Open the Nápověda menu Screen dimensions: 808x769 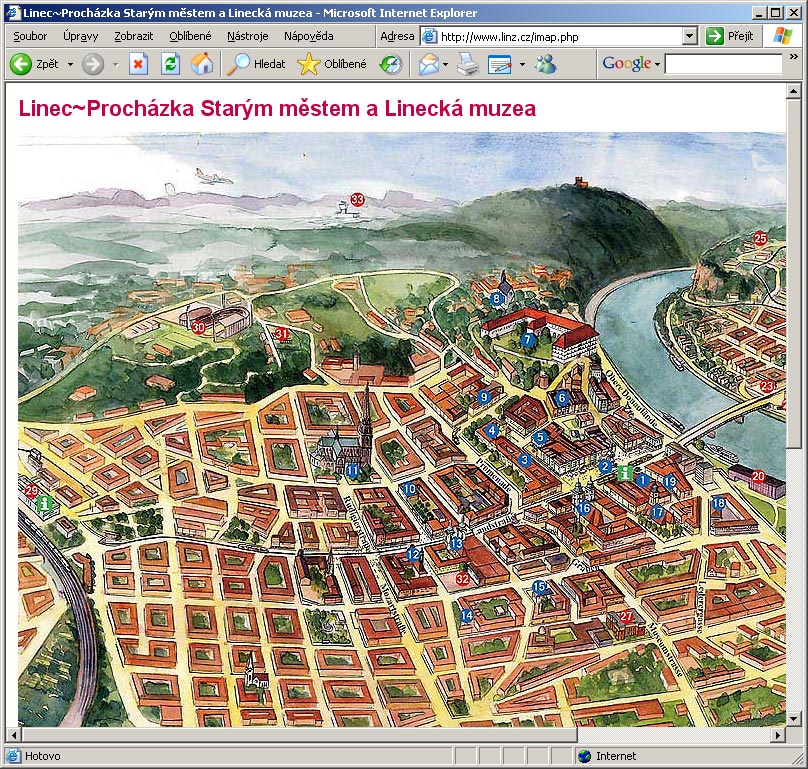click(308, 36)
